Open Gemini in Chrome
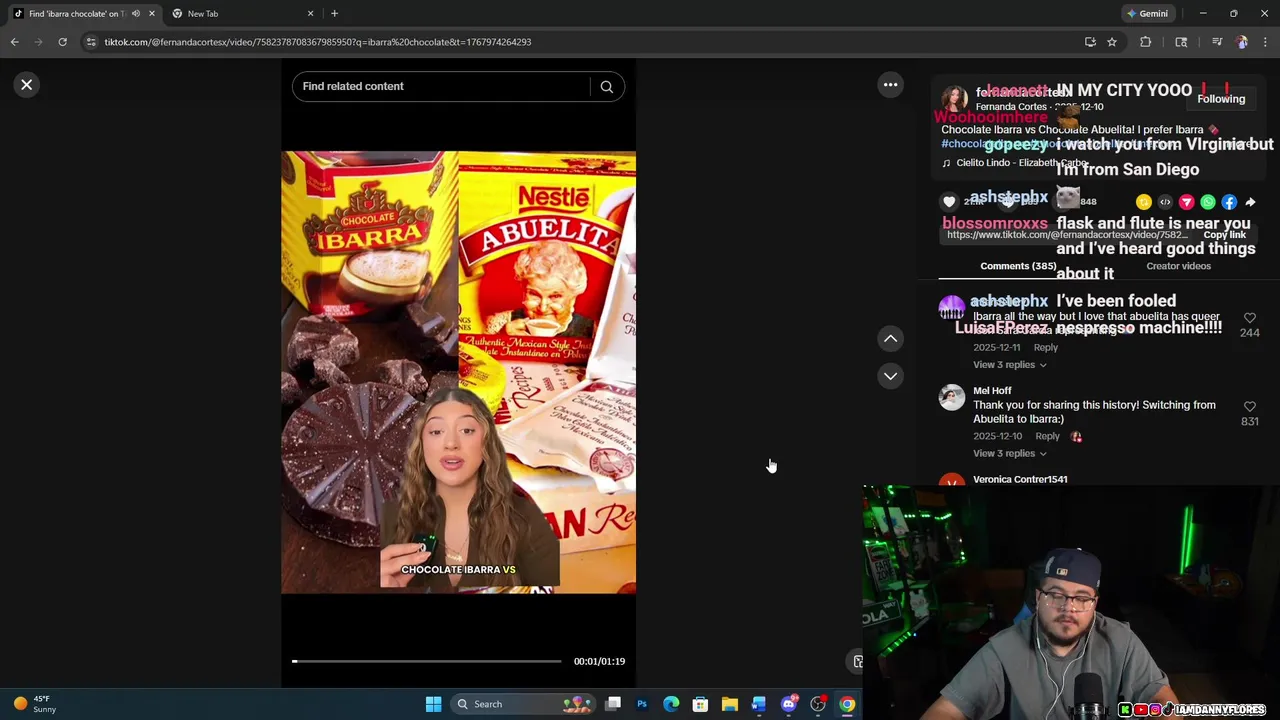The height and width of the screenshot is (720, 1280). point(1147,14)
